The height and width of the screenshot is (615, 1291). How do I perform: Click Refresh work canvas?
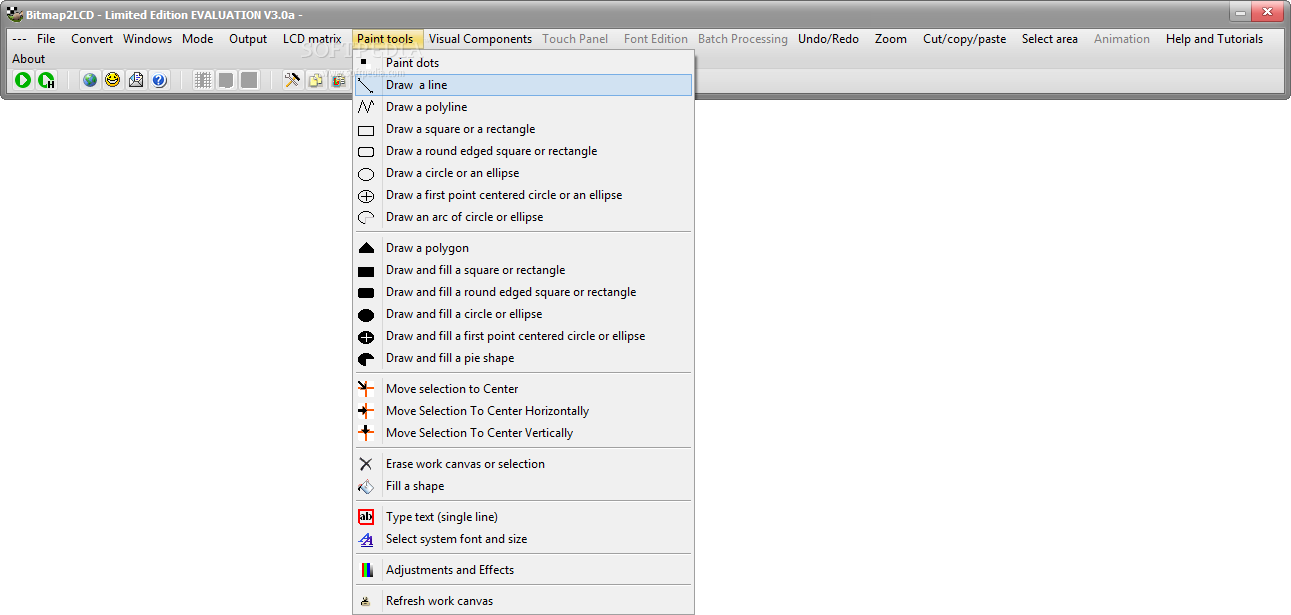coord(523,601)
